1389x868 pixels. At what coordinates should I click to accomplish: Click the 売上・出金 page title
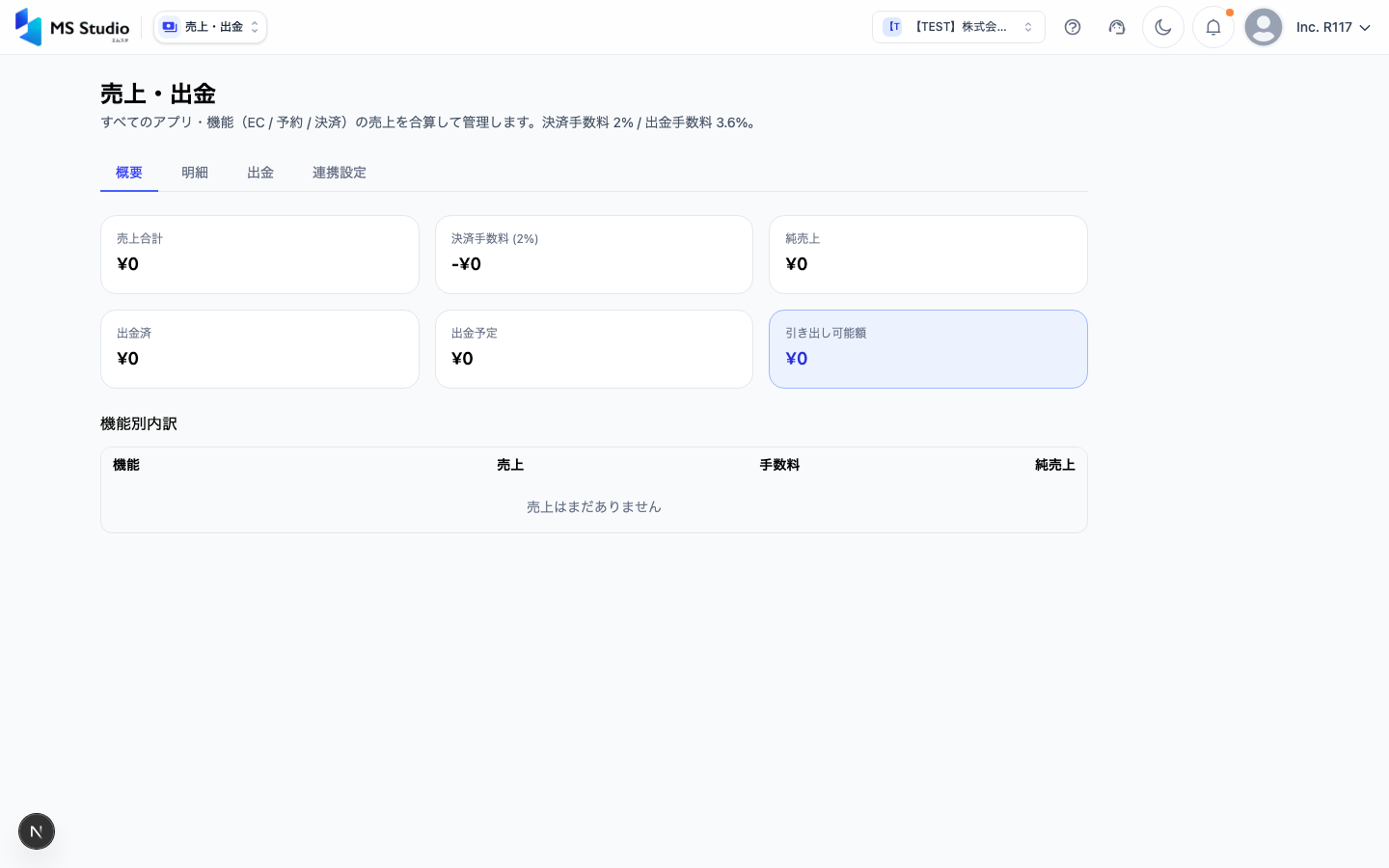158,94
